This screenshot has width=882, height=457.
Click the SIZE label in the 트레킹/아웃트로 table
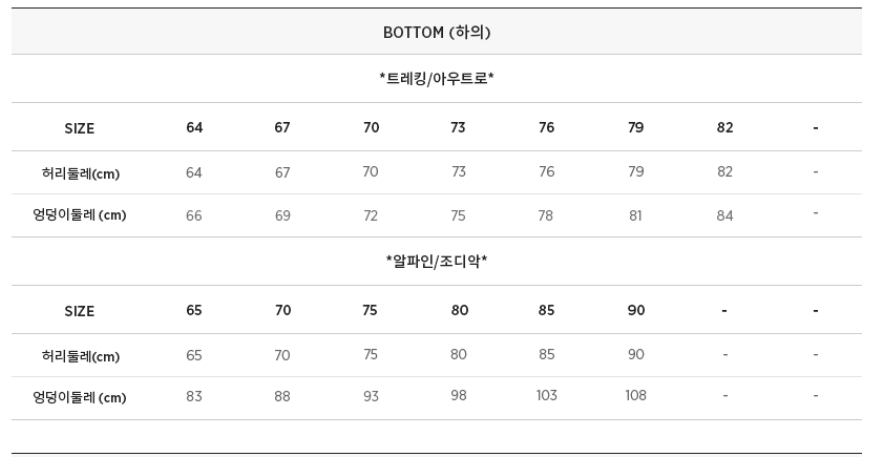pyautogui.click(x=80, y=128)
